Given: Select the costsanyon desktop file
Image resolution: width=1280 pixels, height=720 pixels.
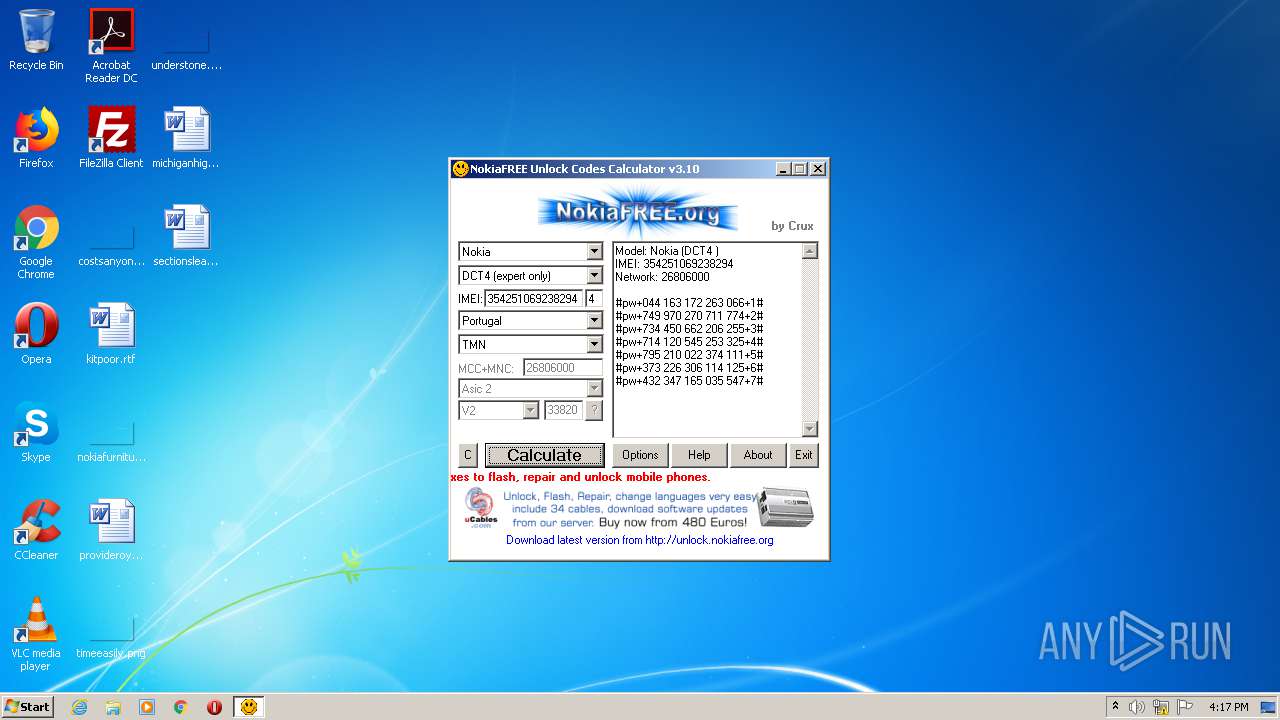Looking at the screenshot, I should tap(111, 242).
